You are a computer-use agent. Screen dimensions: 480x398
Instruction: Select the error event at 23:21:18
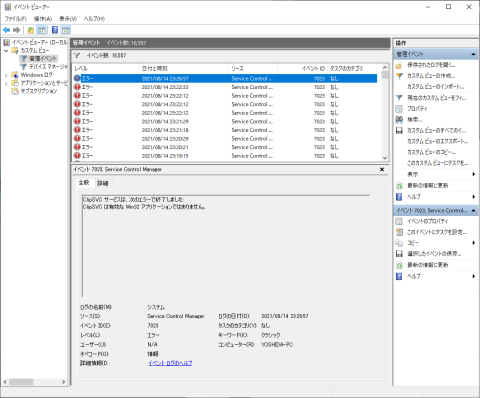225,130
